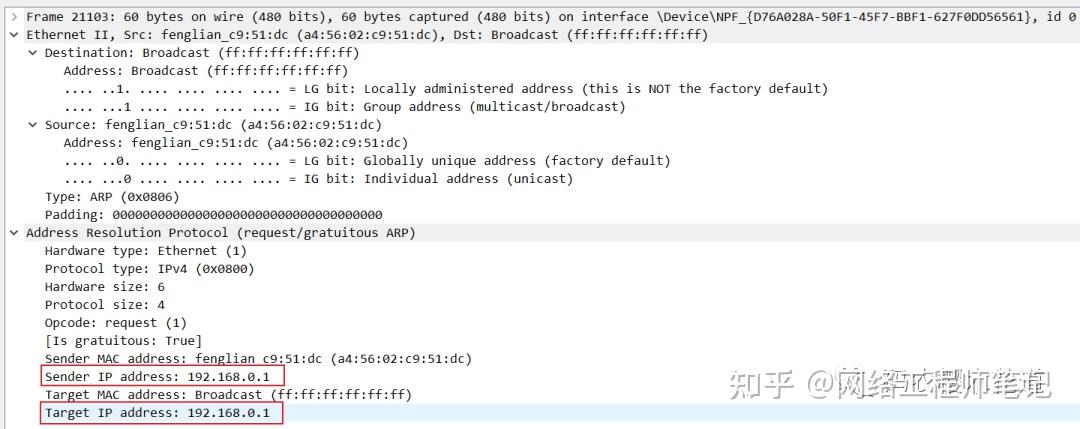The width and height of the screenshot is (1080, 429).
Task: Click the Padding zeros field
Action: point(213,215)
